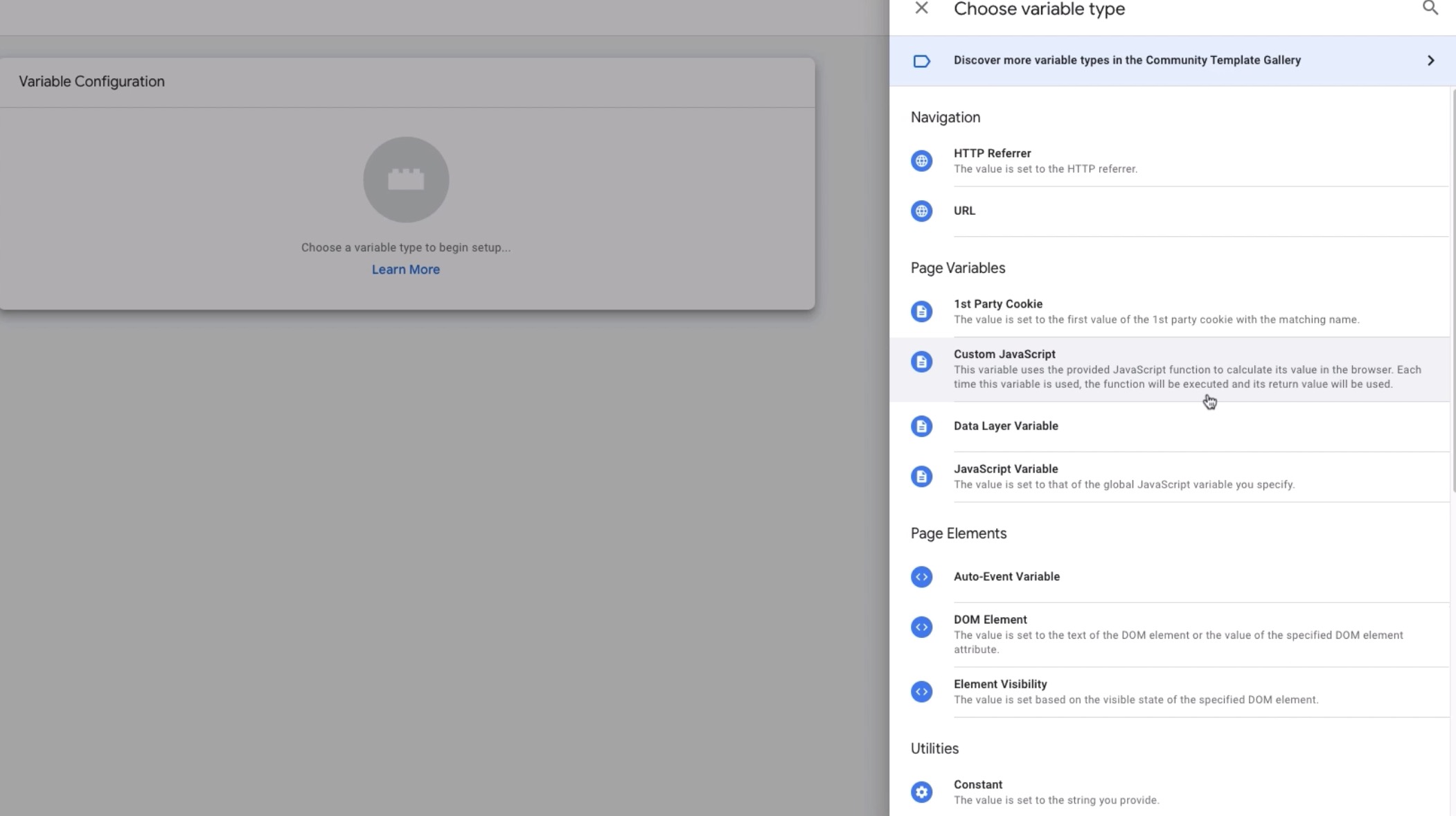Click the Auto-Event Variable code icon
1456x816 pixels.
pos(921,577)
